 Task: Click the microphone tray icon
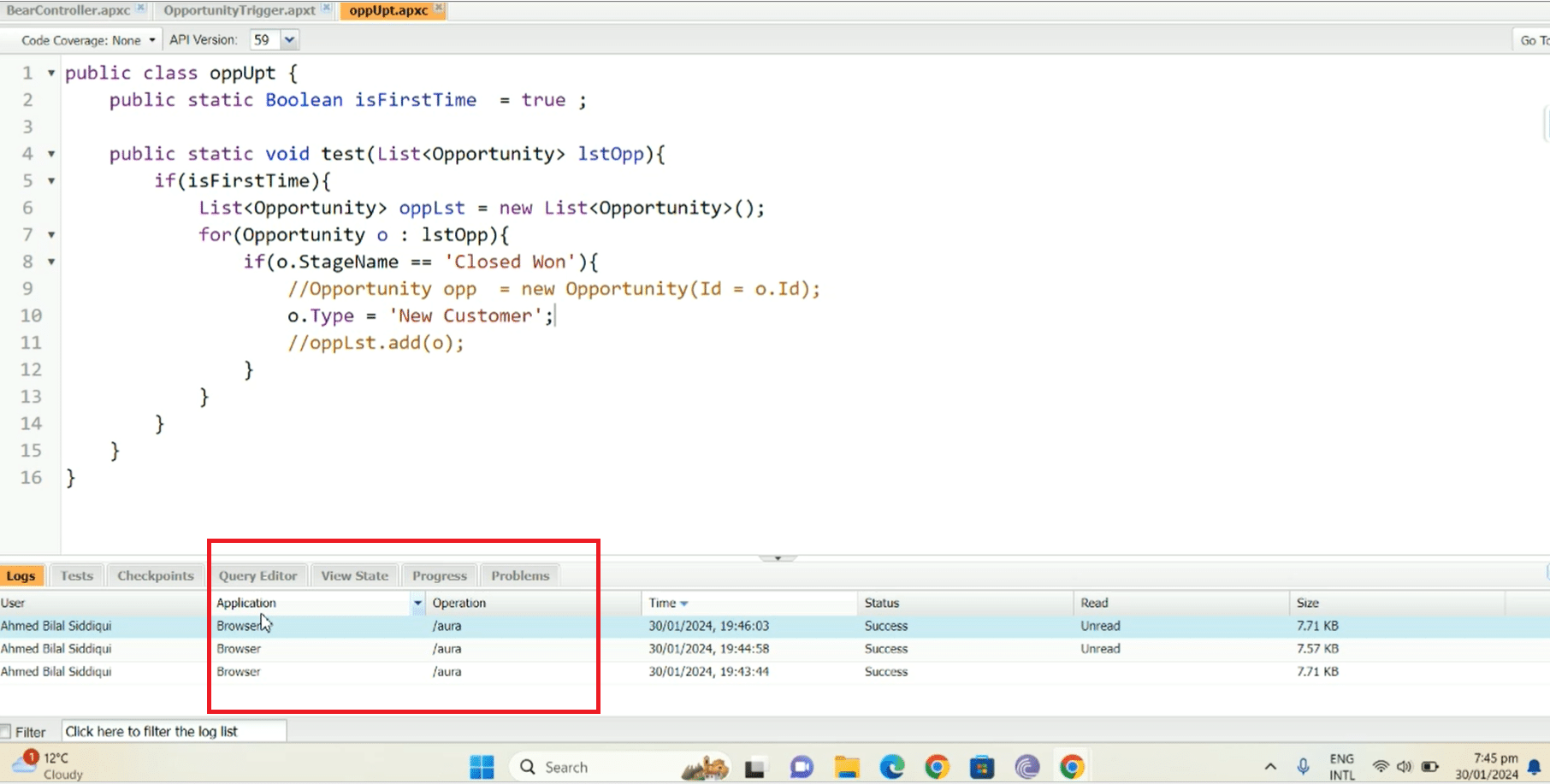click(1303, 767)
